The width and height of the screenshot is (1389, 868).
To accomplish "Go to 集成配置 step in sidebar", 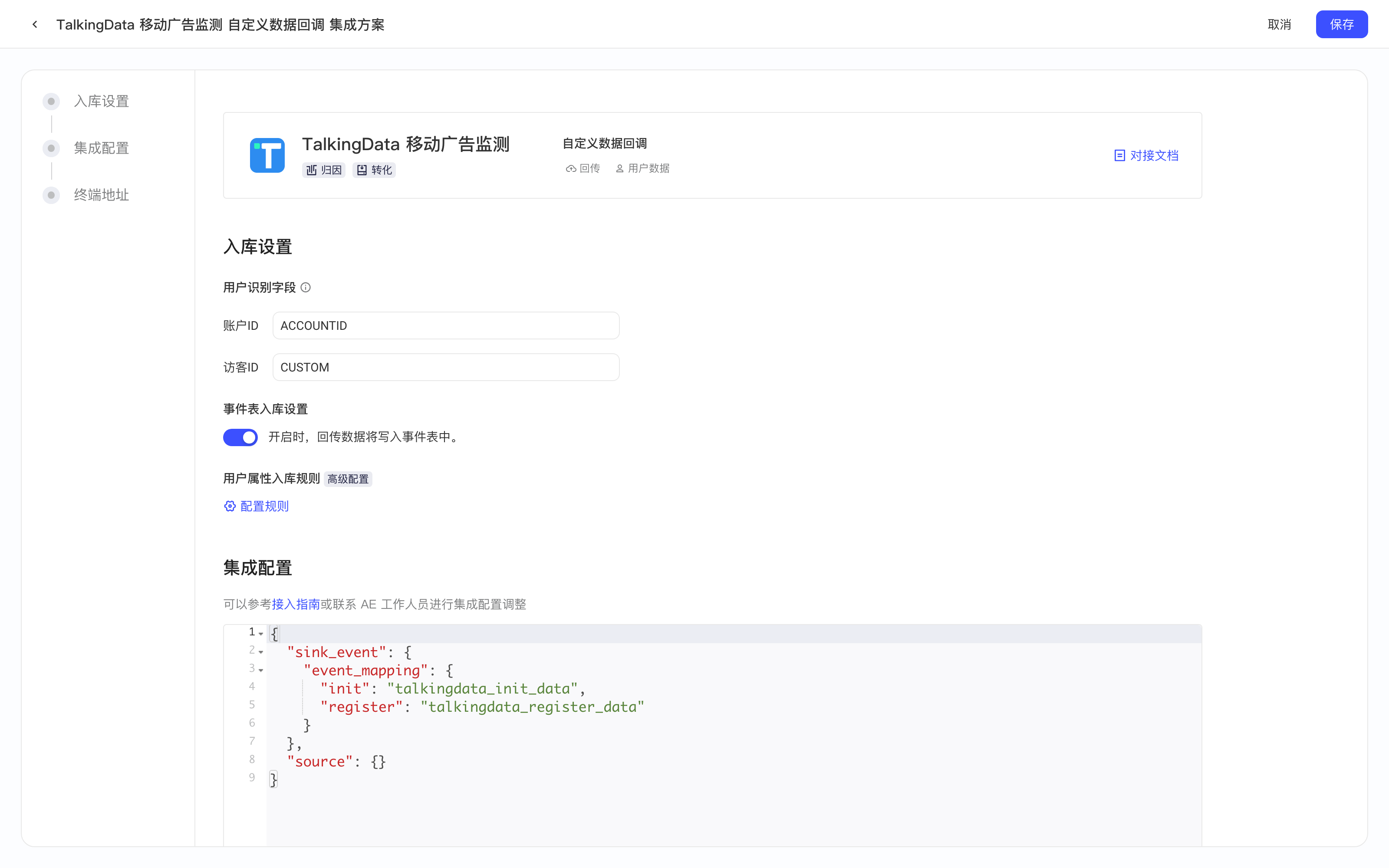I will point(87,148).
